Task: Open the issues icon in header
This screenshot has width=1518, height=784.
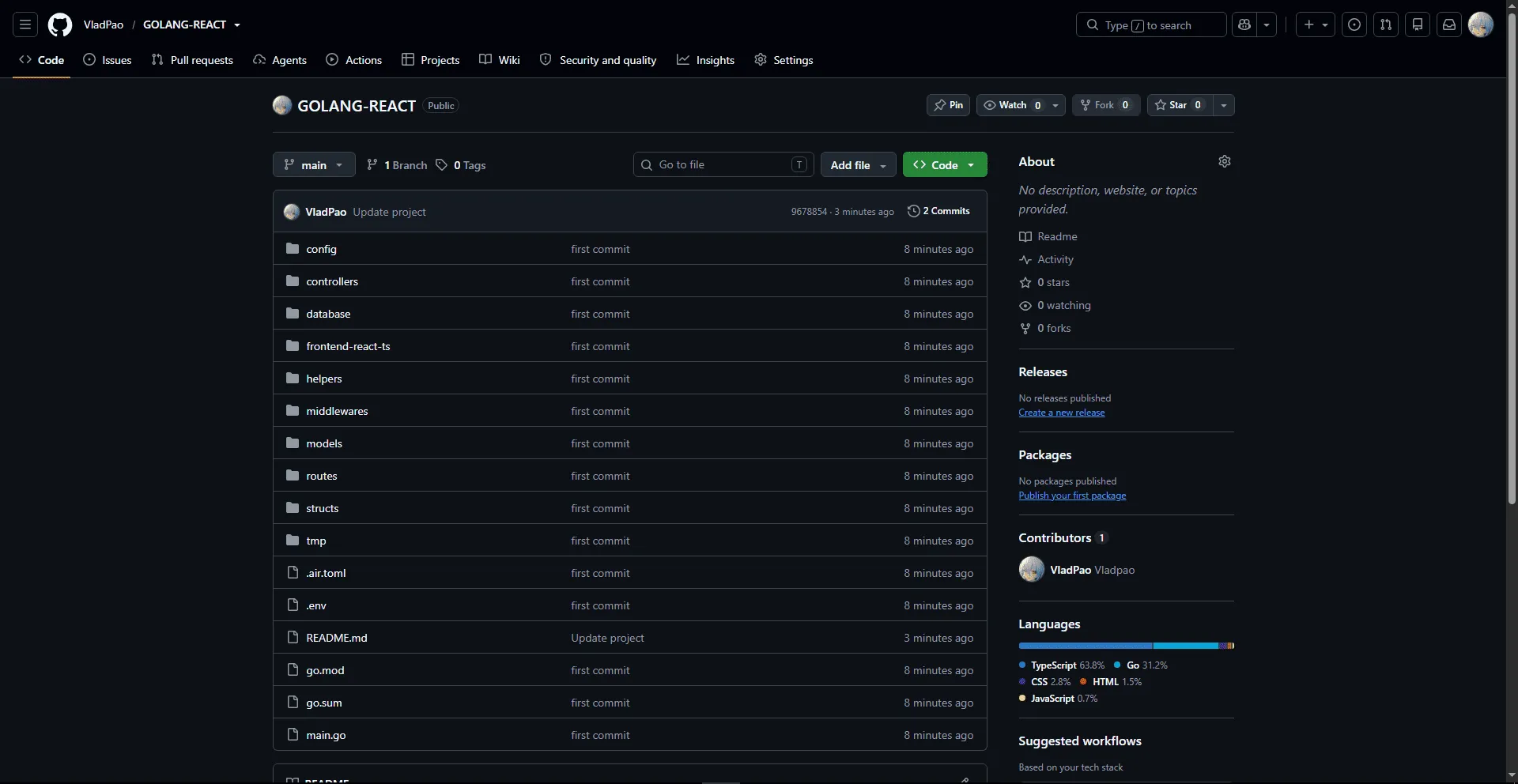Action: [x=1354, y=24]
